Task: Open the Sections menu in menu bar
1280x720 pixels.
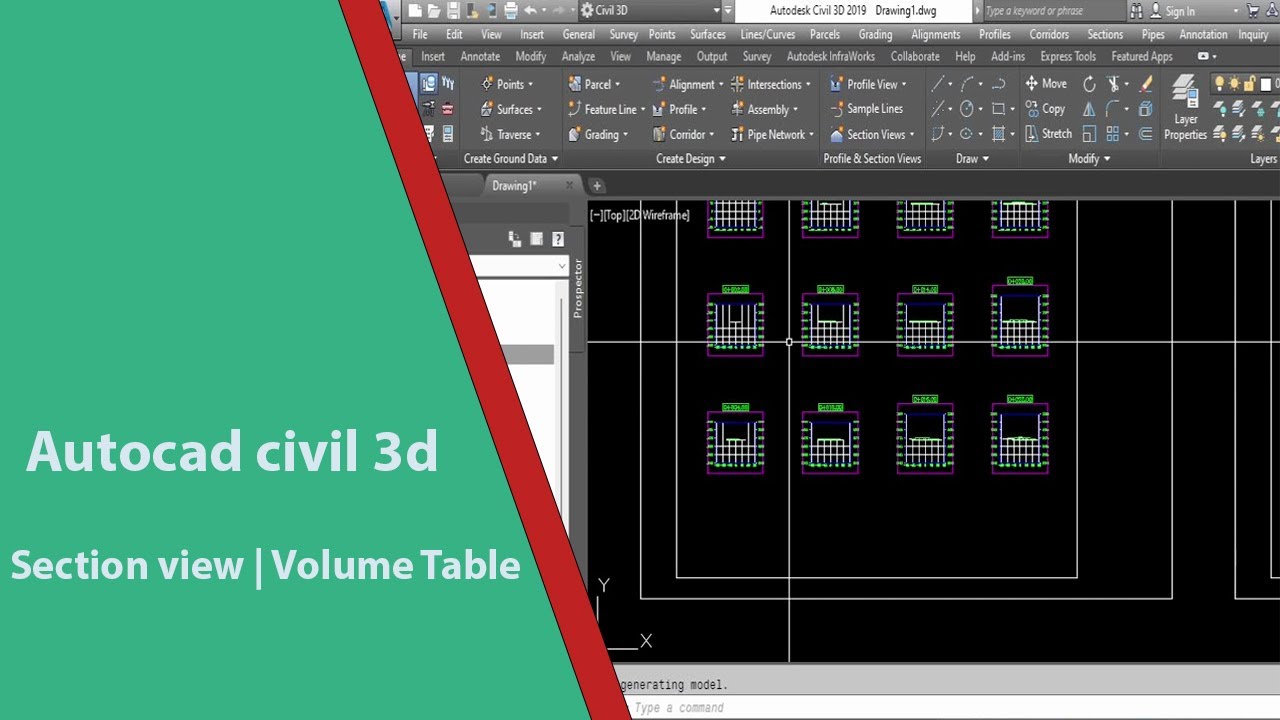Action: (1105, 34)
